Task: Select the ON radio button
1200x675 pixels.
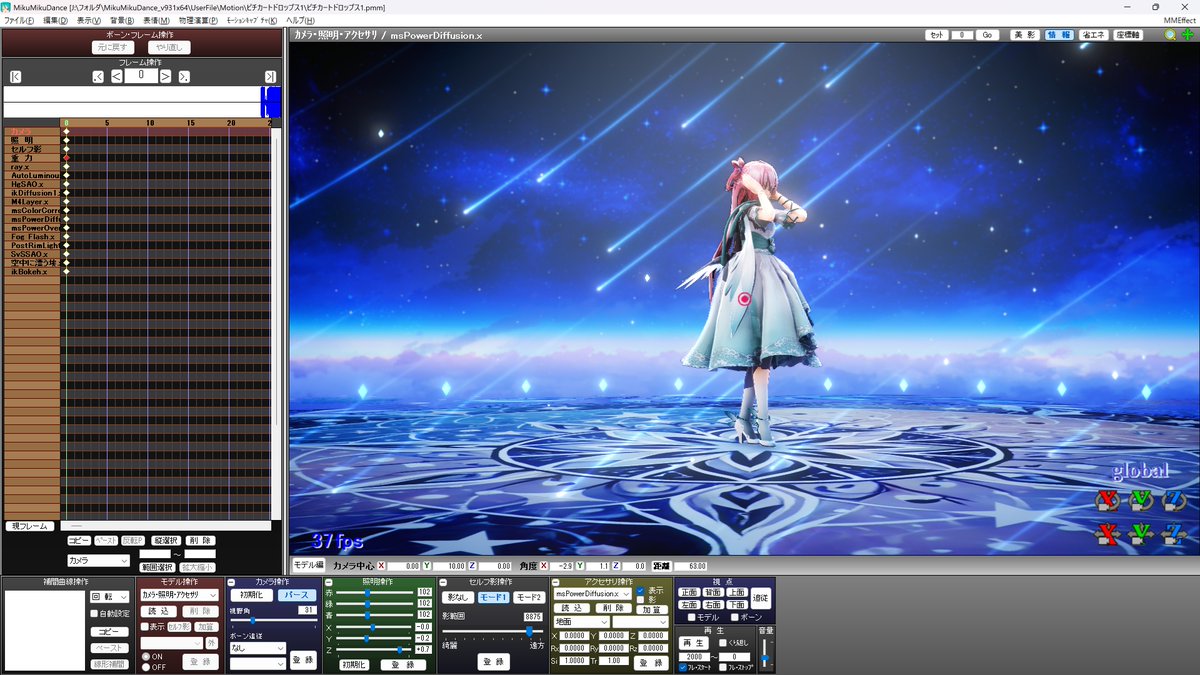Action: click(x=146, y=656)
